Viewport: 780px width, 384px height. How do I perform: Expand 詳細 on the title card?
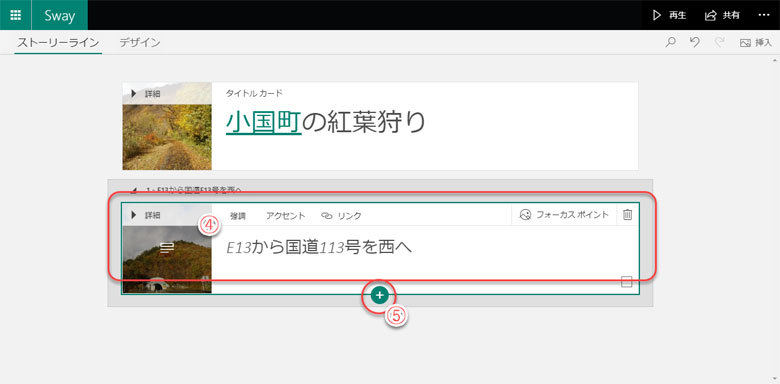(146, 94)
